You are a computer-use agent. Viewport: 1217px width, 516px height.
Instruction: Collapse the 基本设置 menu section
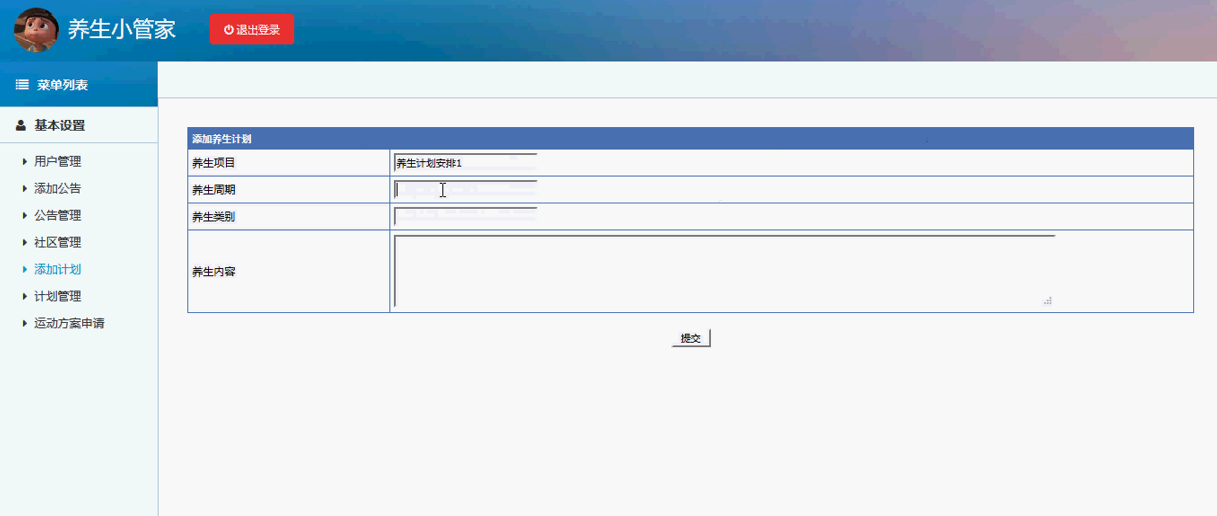[x=79, y=125]
